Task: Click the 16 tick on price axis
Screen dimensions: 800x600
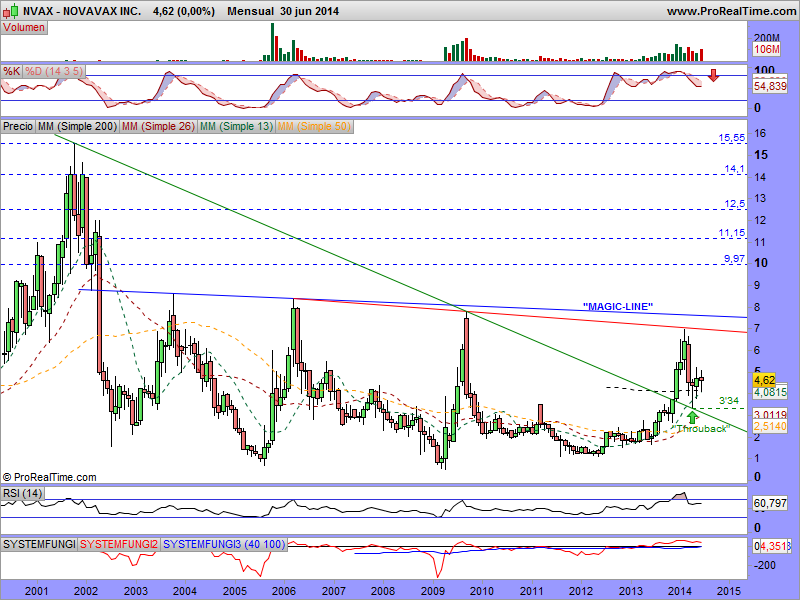Action: [x=760, y=133]
